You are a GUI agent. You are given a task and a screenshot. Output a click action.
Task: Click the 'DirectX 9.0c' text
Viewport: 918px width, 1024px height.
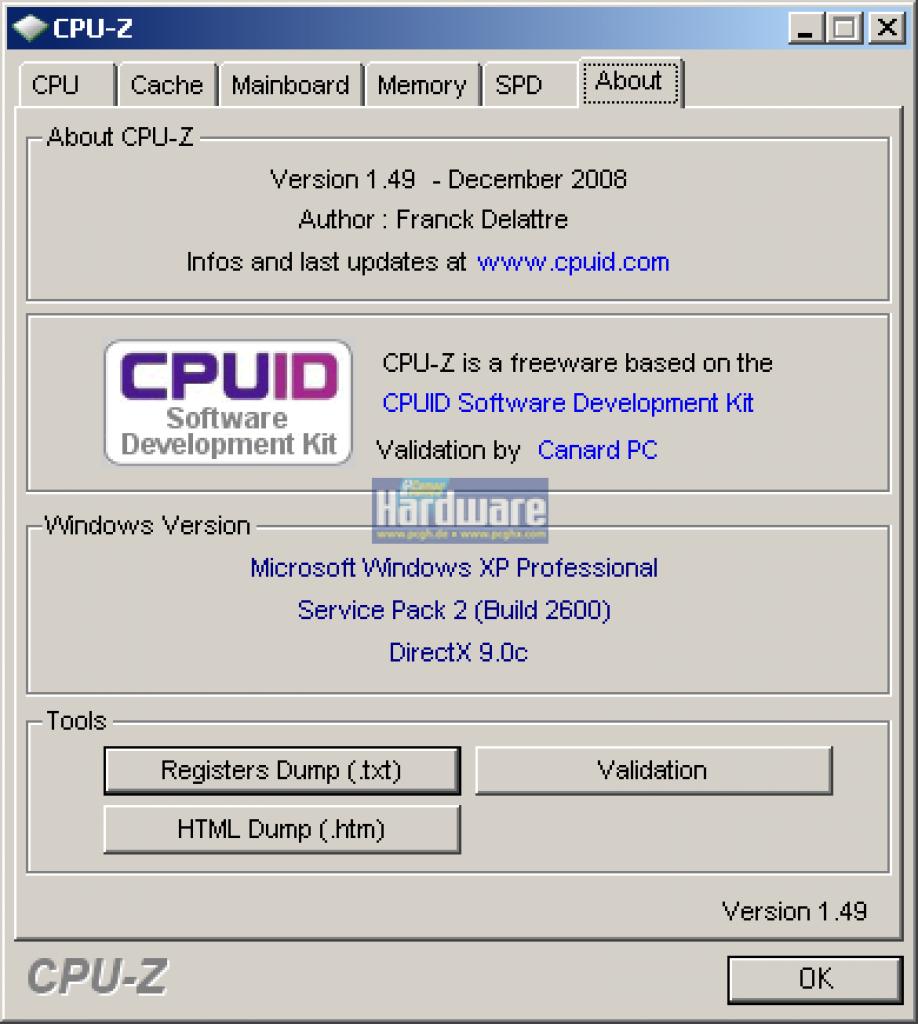pos(458,652)
